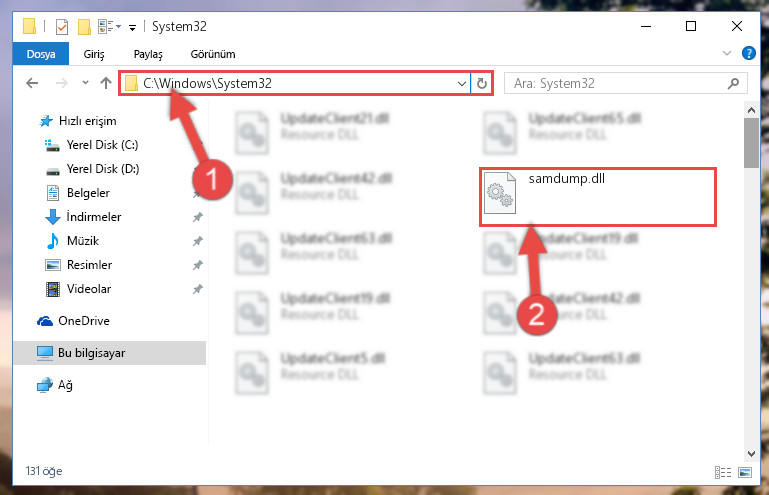The image size is (769, 495).
Task: Click the Properties checkmark icon in title bar
Action: coord(62,26)
